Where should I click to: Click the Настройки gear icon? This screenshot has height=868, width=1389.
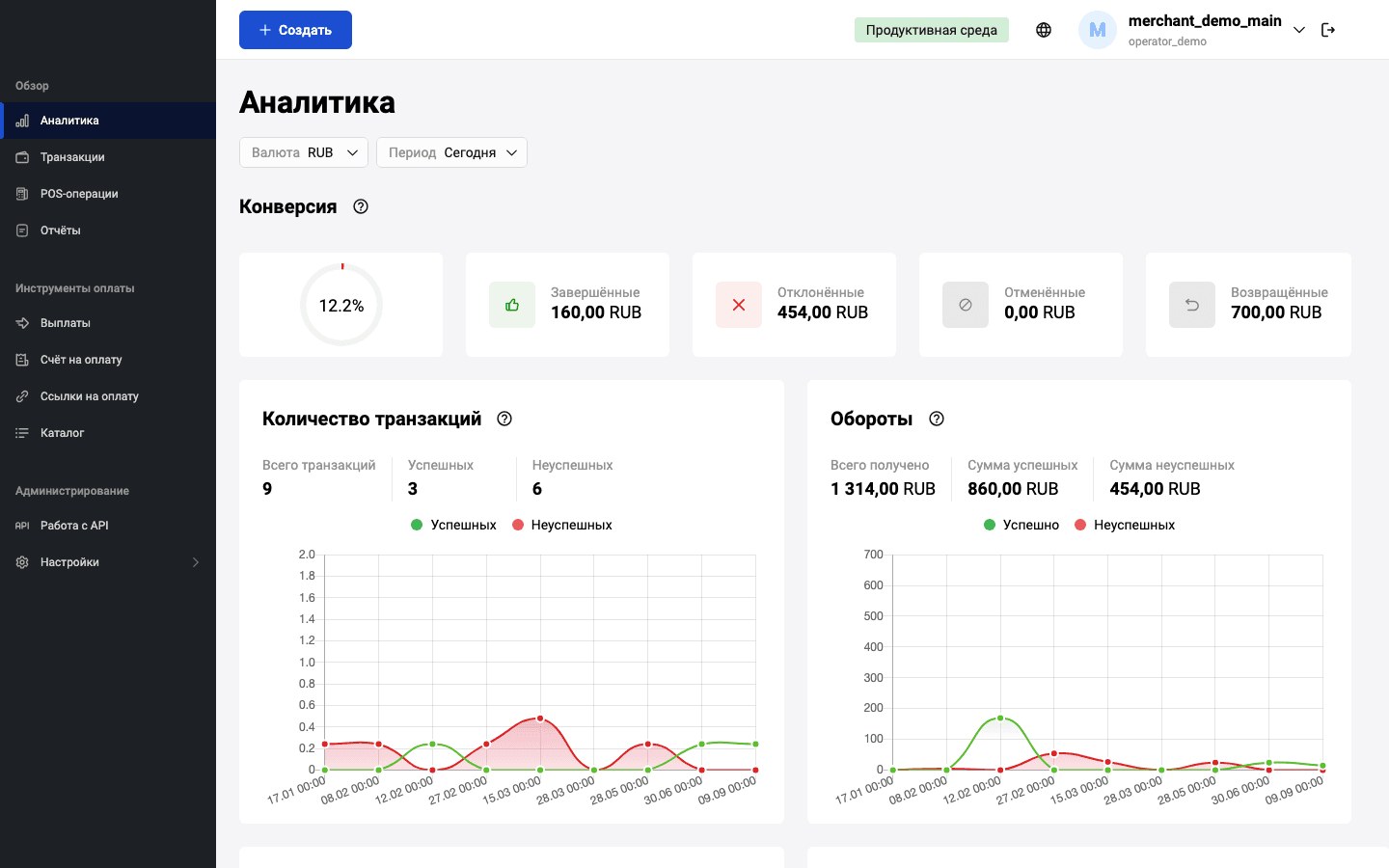(22, 562)
